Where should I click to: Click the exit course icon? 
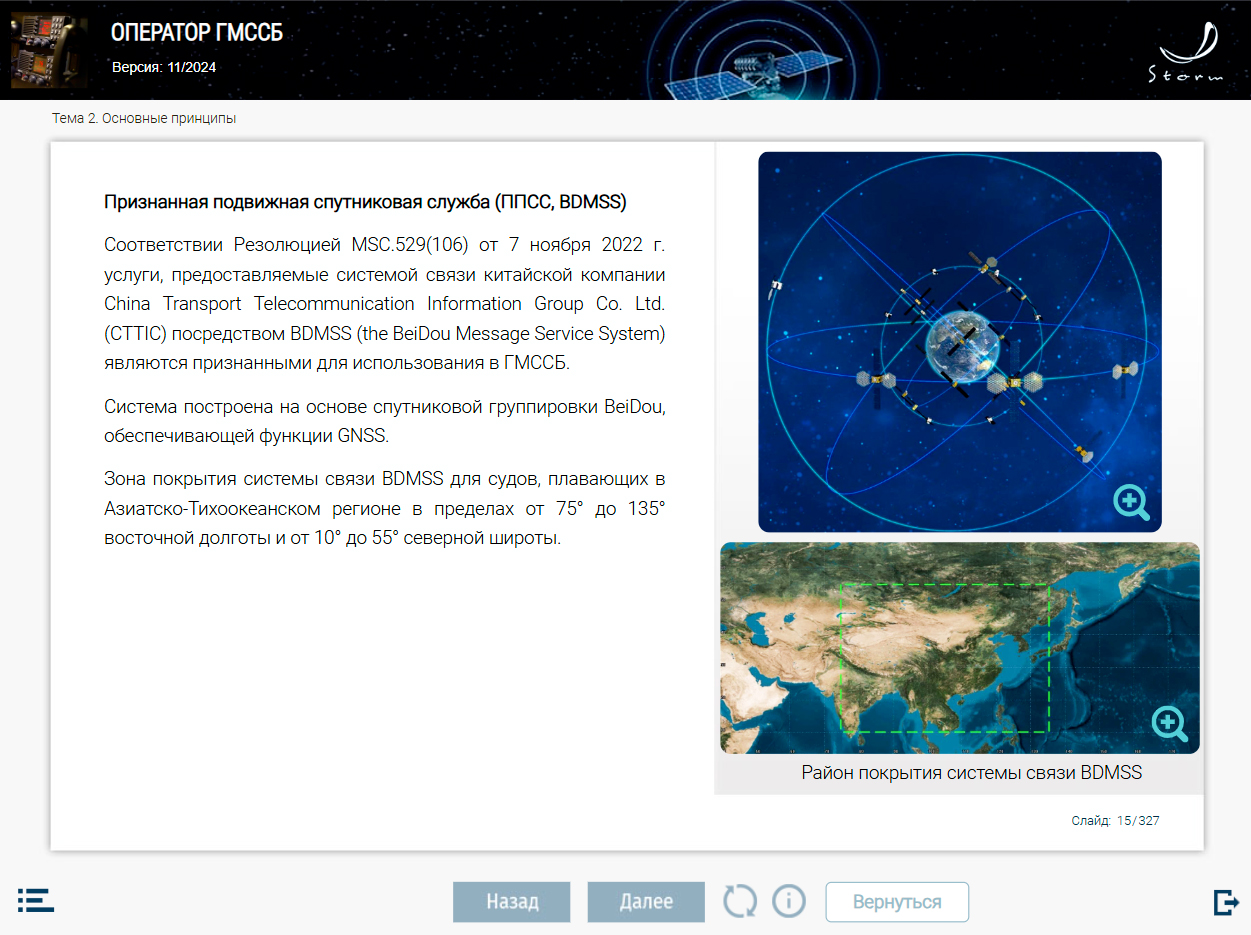click(1225, 902)
